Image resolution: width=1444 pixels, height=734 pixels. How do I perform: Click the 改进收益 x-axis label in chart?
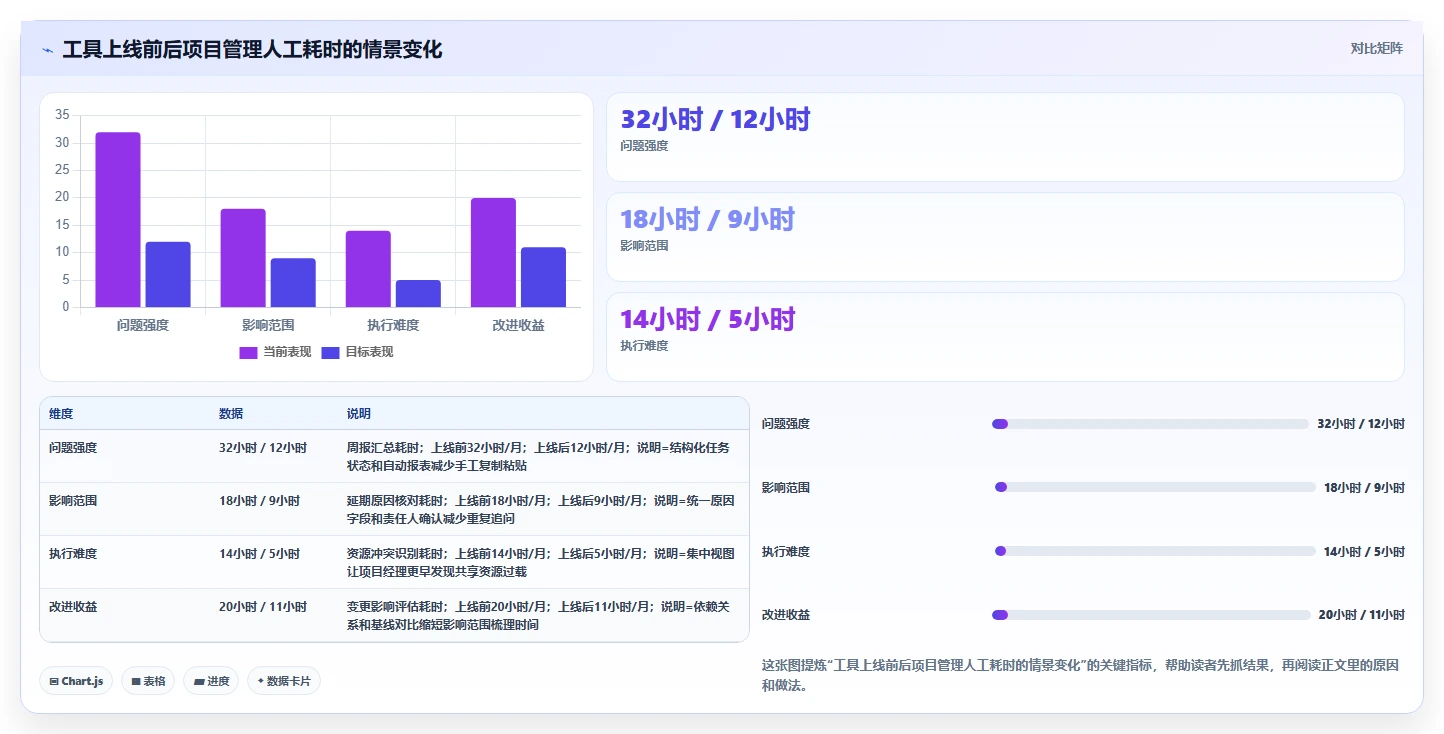coord(518,325)
